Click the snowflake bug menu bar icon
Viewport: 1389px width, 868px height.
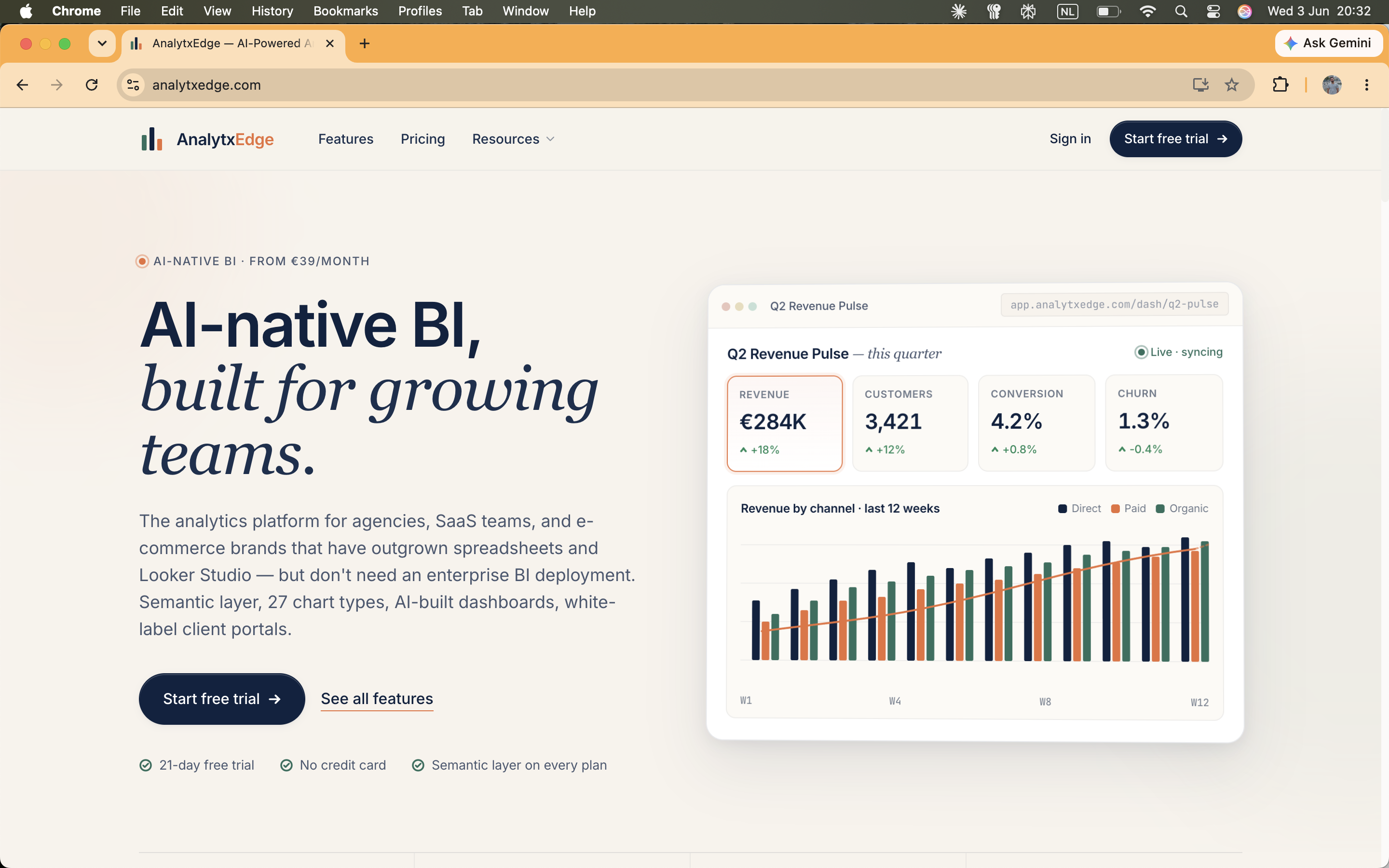(1028, 11)
